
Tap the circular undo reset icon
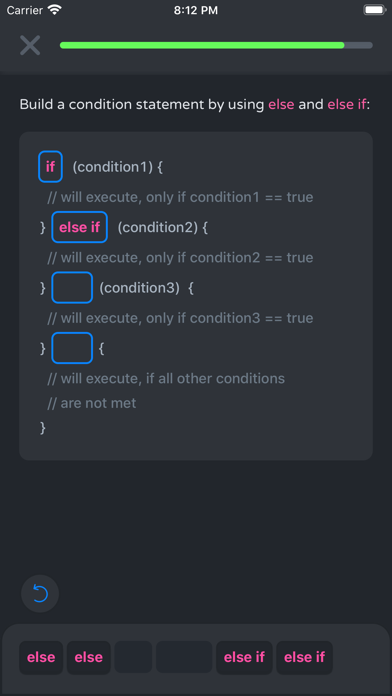coord(40,593)
